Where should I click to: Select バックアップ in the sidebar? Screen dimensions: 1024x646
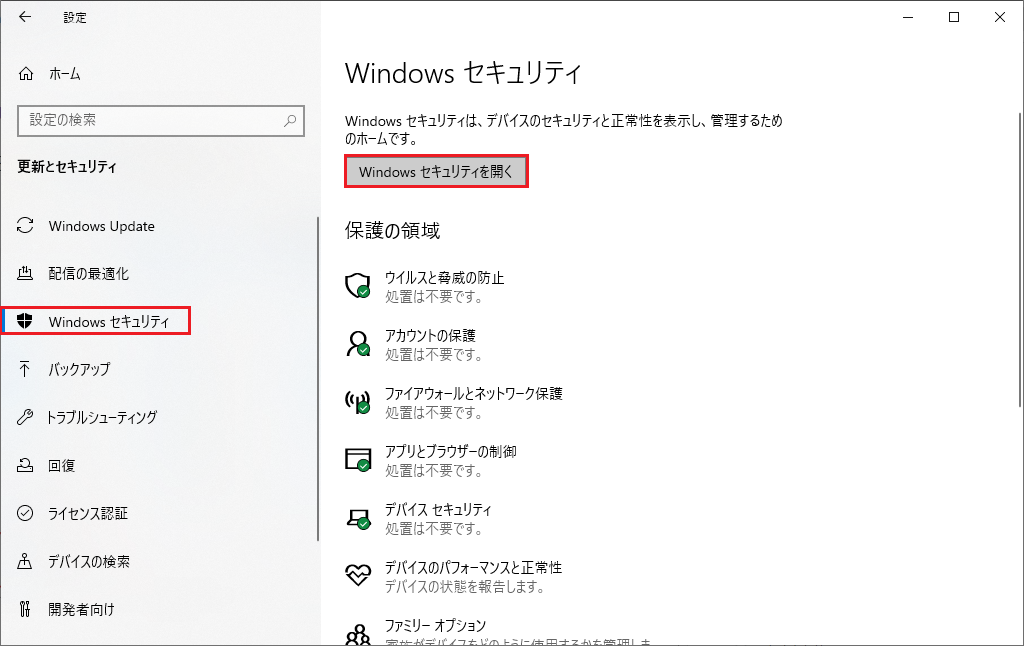[79, 370]
